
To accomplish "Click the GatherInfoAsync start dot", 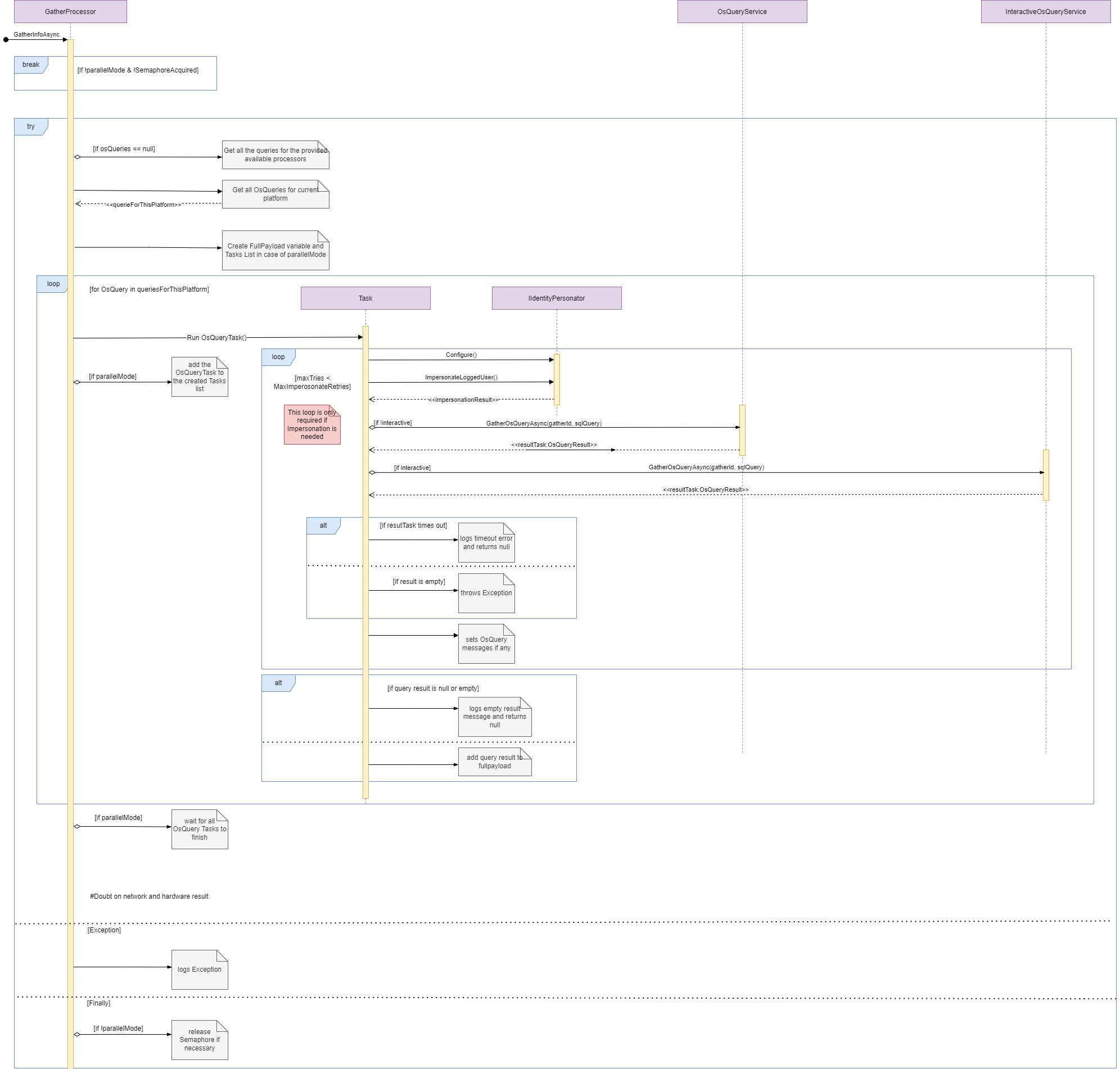I will click(x=6, y=40).
